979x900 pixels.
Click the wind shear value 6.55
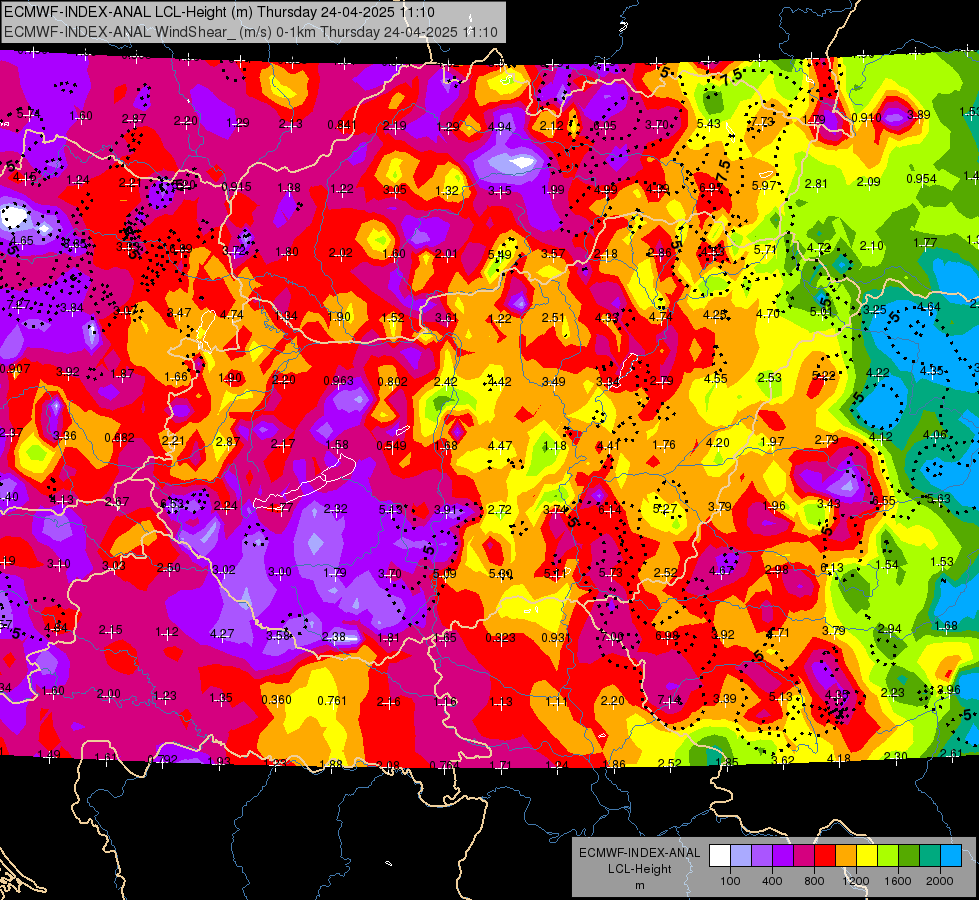tap(883, 501)
